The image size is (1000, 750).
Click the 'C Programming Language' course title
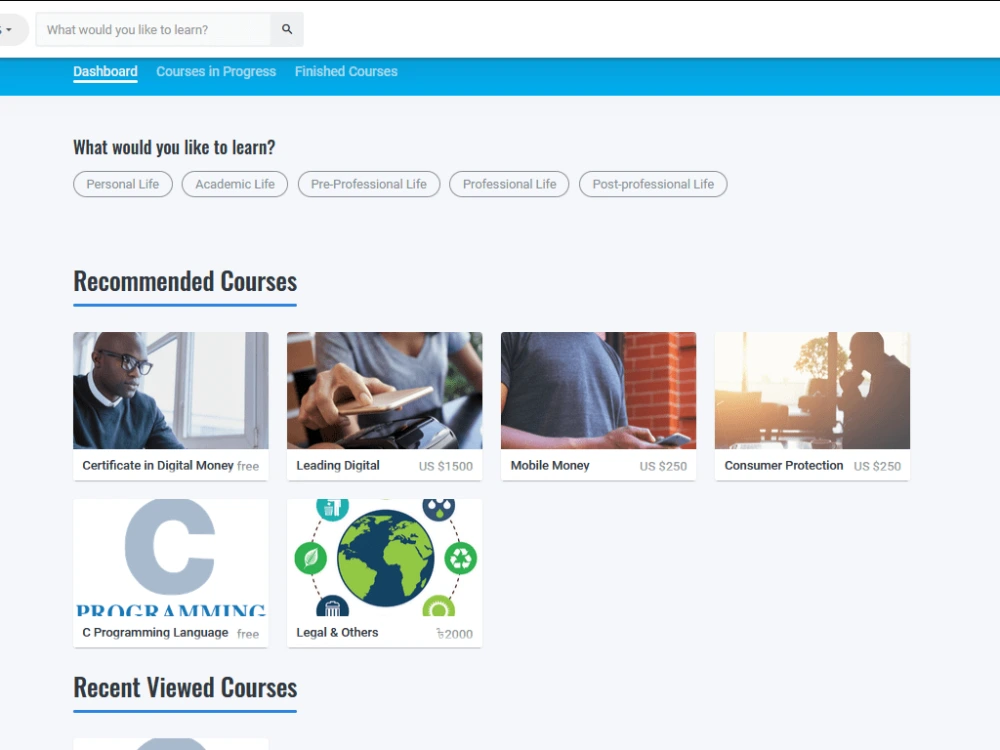click(x=156, y=633)
